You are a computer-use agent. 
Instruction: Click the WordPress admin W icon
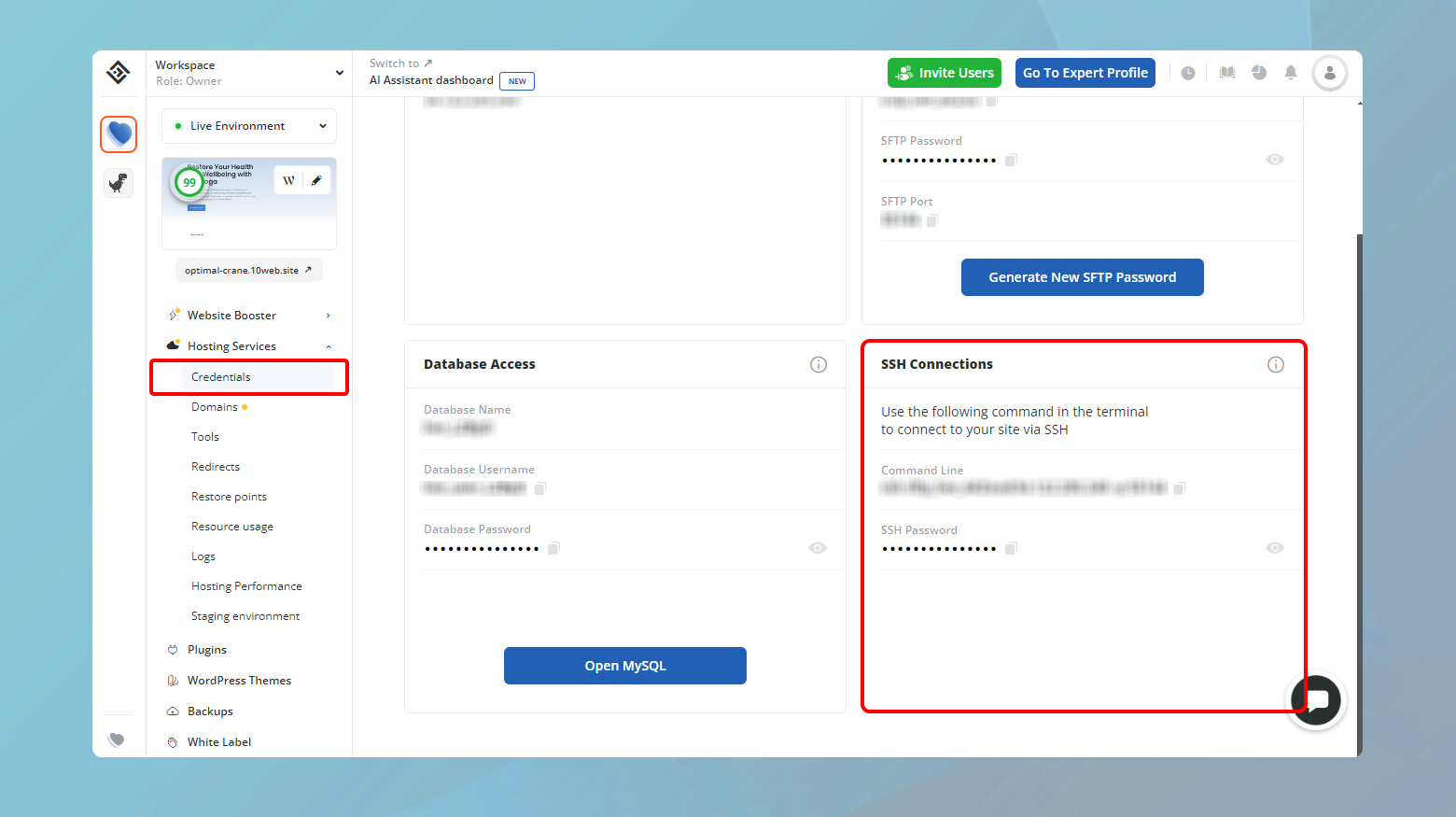tap(288, 179)
